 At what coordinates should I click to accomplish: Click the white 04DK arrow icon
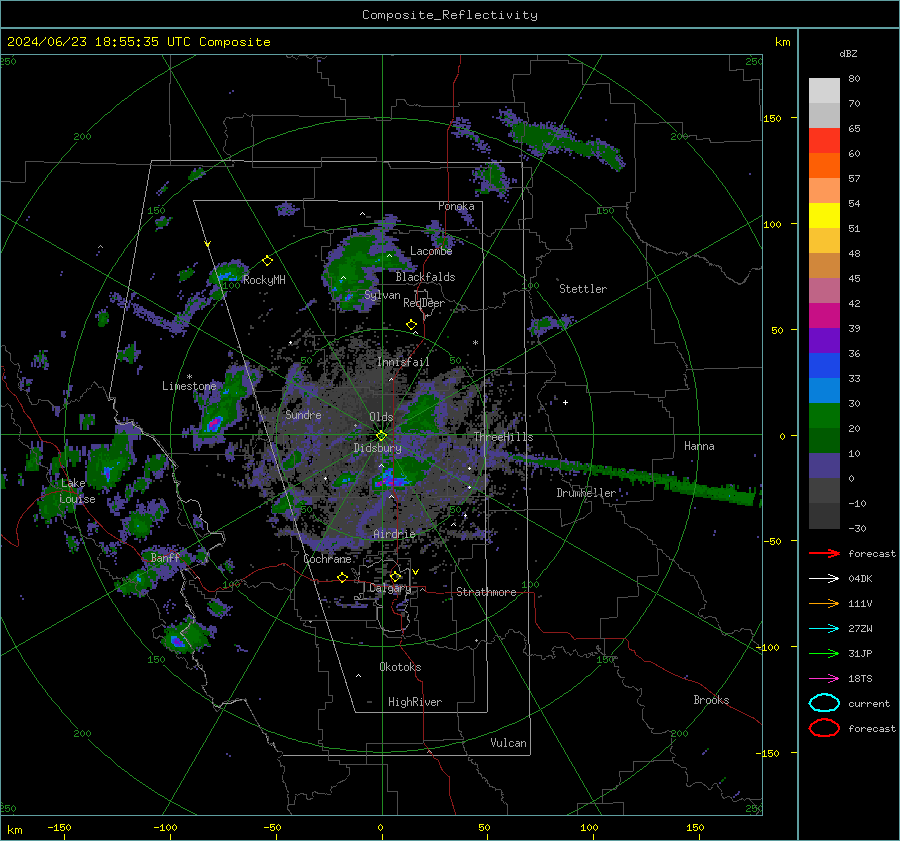[x=824, y=578]
